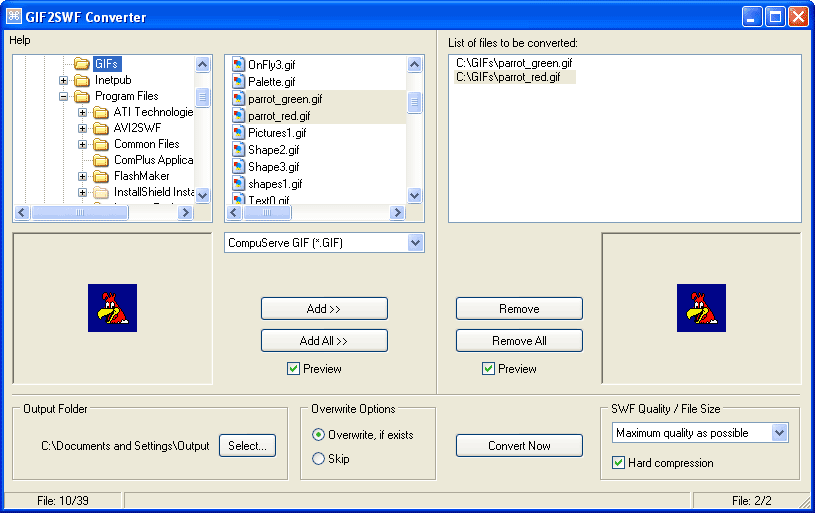The width and height of the screenshot is (815, 513).
Task: Click the GIF2SWF title bar app icon
Action: coord(14,17)
